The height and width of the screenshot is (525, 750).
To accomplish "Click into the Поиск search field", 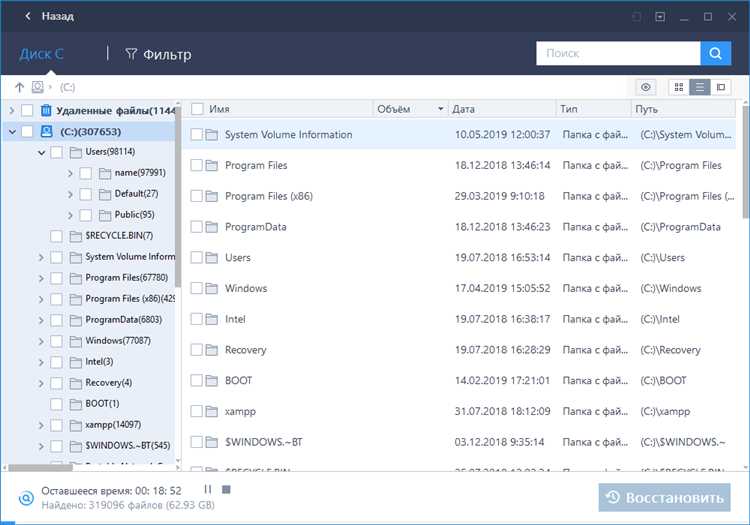I will (x=618, y=53).
